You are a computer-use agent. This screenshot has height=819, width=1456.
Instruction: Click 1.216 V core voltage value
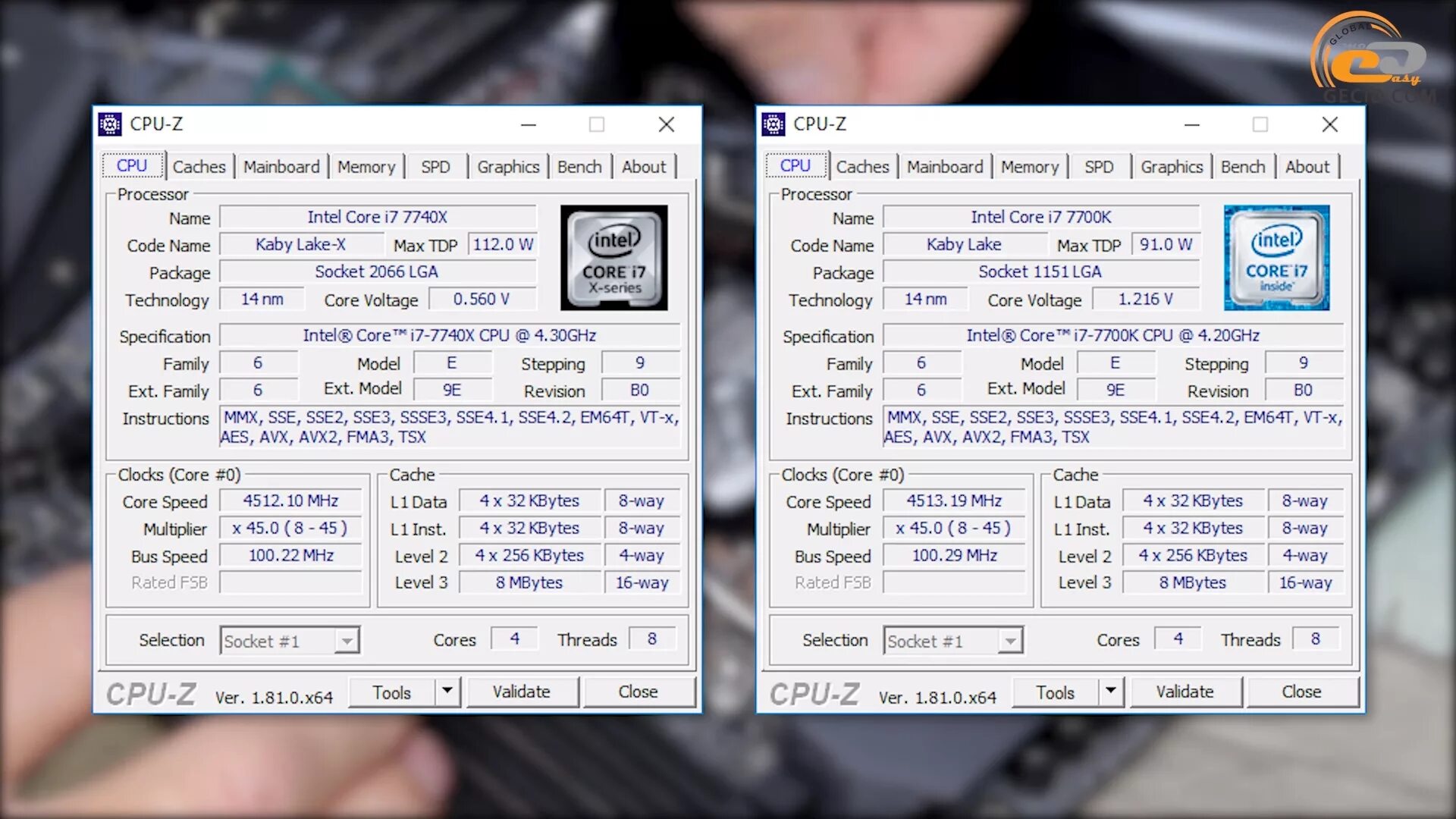pos(1146,299)
